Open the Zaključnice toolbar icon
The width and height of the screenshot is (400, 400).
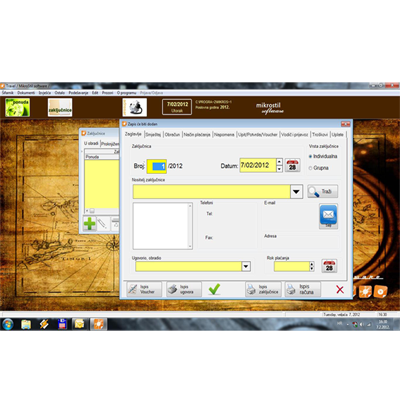pyautogui.click(x=60, y=107)
